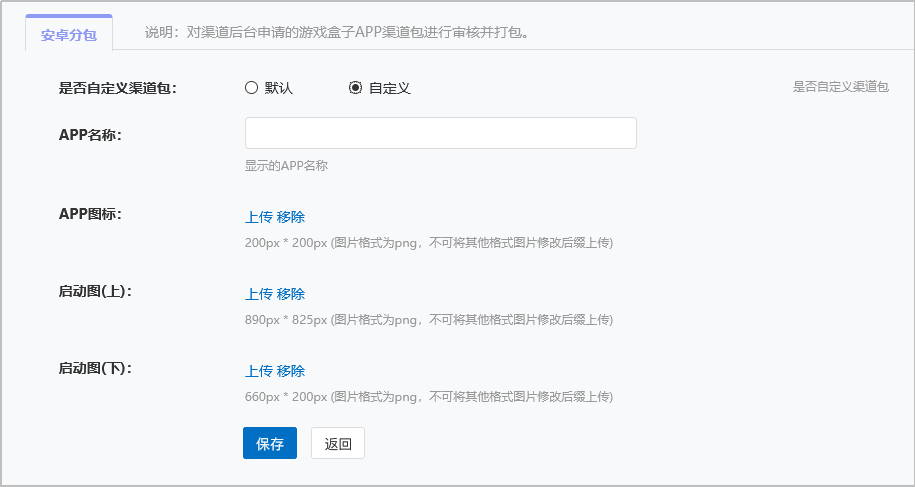This screenshot has width=915, height=487.
Task: Upload an image for 启动图(下)
Action: tap(259, 371)
